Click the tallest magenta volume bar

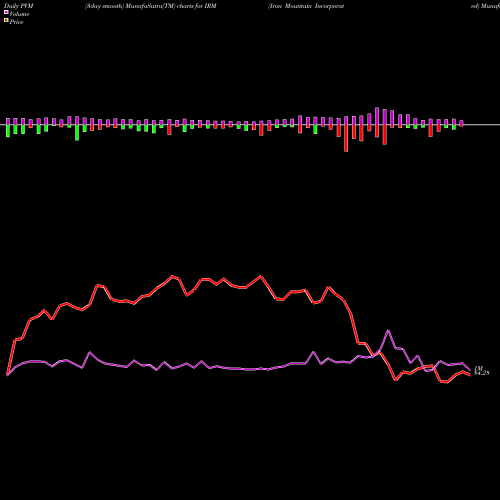[377, 116]
